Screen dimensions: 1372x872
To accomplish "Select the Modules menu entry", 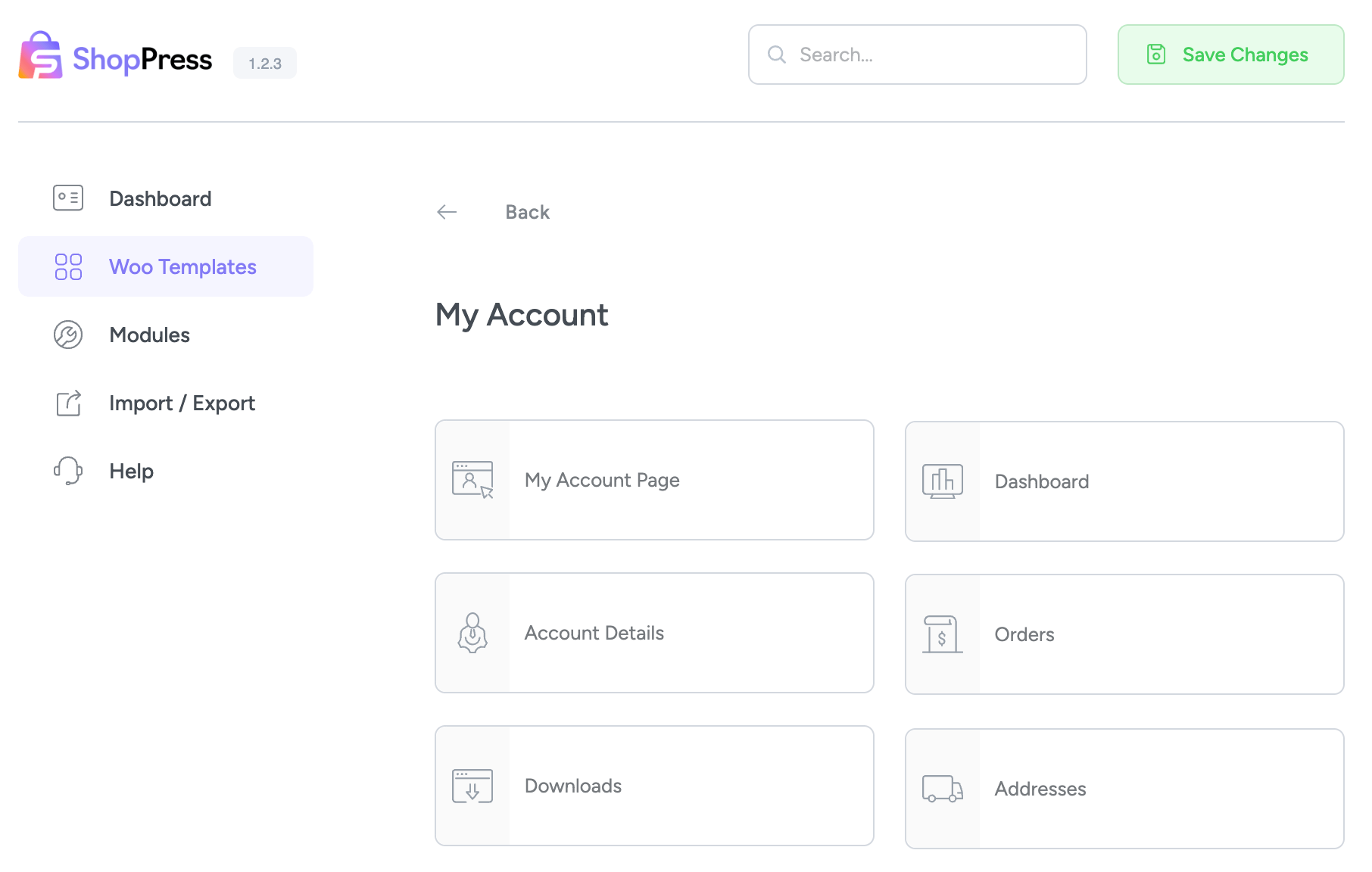I will (149, 335).
